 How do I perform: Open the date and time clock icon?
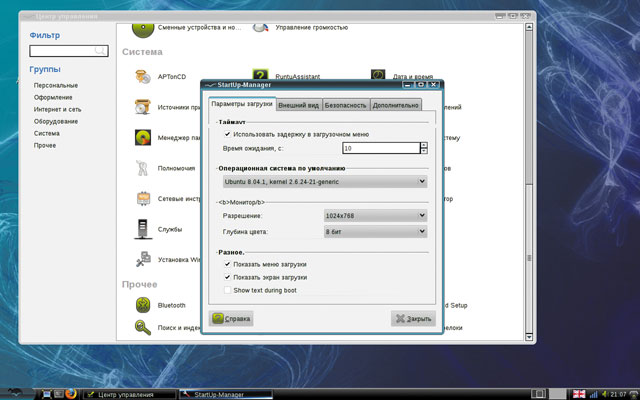click(x=378, y=75)
